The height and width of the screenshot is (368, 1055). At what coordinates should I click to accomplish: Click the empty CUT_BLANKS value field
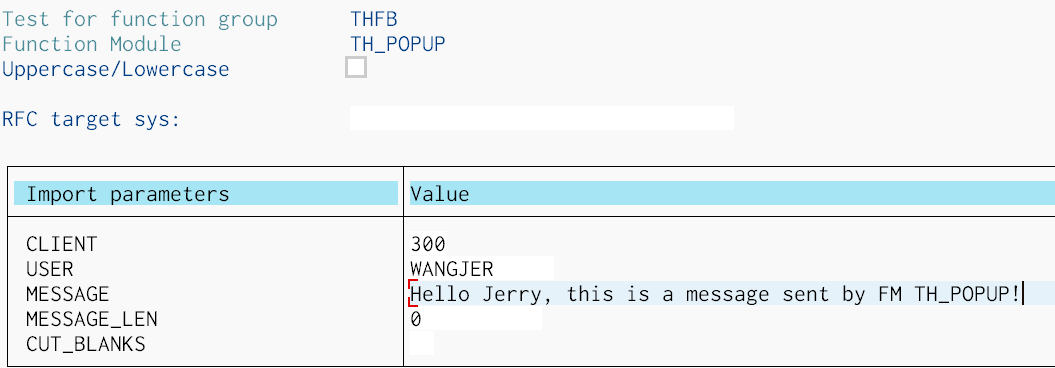422,344
